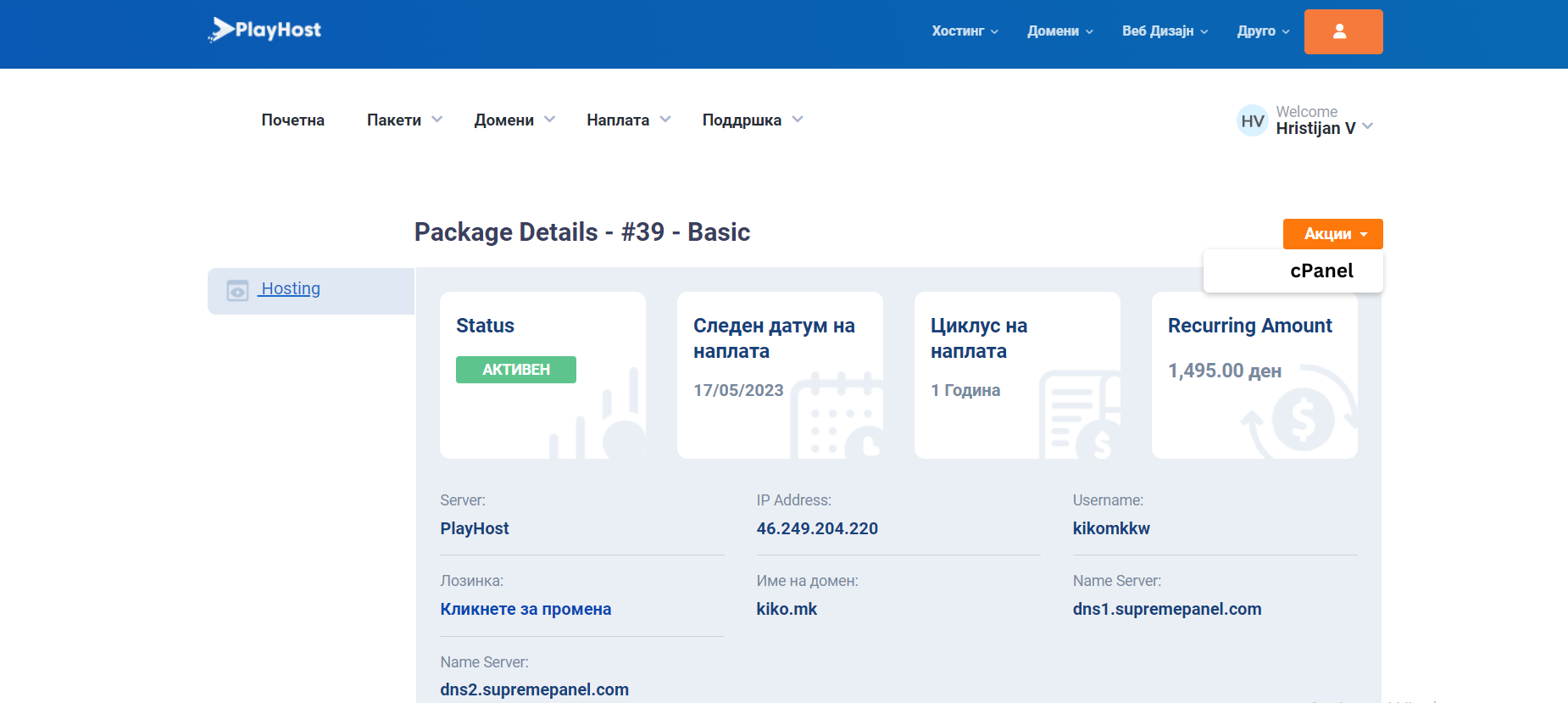This screenshot has height=703, width=1568.
Task: Click the 1,495.00 ден recurring amount
Action: coord(1225,371)
